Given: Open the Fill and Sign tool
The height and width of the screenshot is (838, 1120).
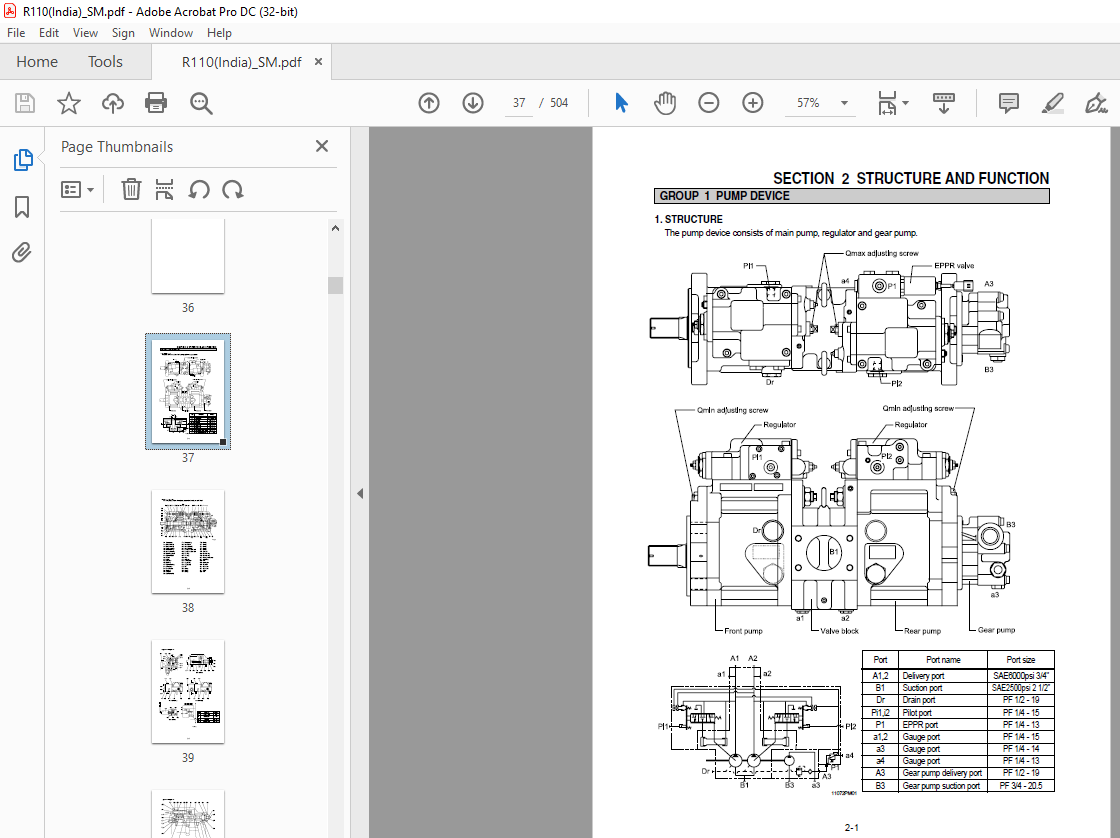Looking at the screenshot, I should [1096, 103].
